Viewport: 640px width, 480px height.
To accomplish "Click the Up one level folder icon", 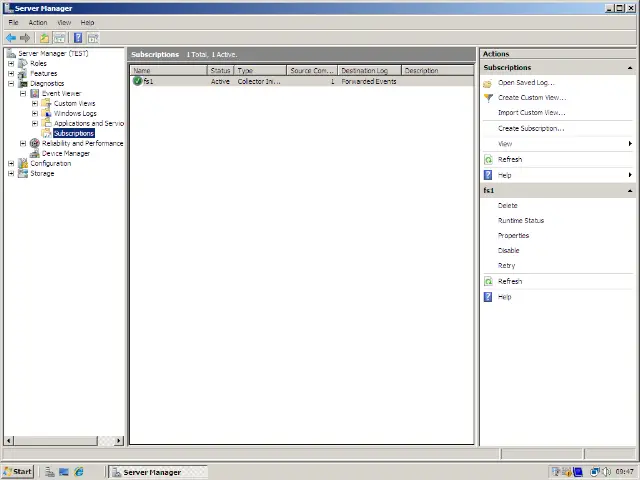I will click(45, 38).
